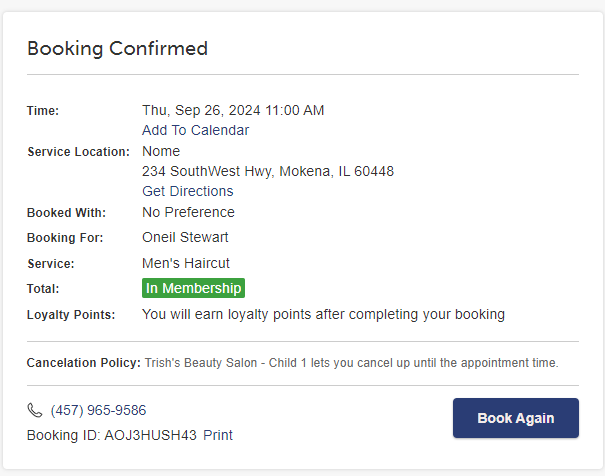605x476 pixels.
Task: Click the Thu, Sep 26 appointment time
Action: point(233,110)
